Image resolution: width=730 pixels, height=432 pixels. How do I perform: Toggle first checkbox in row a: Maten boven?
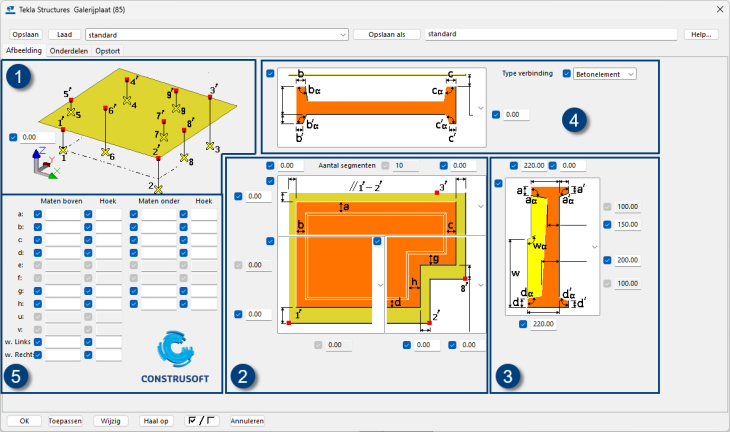click(38, 214)
